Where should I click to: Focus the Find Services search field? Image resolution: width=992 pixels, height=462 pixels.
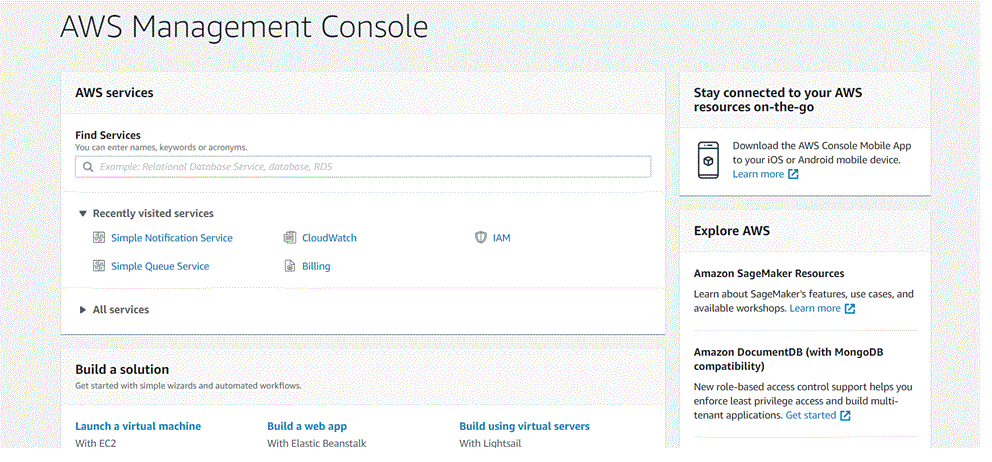point(363,167)
